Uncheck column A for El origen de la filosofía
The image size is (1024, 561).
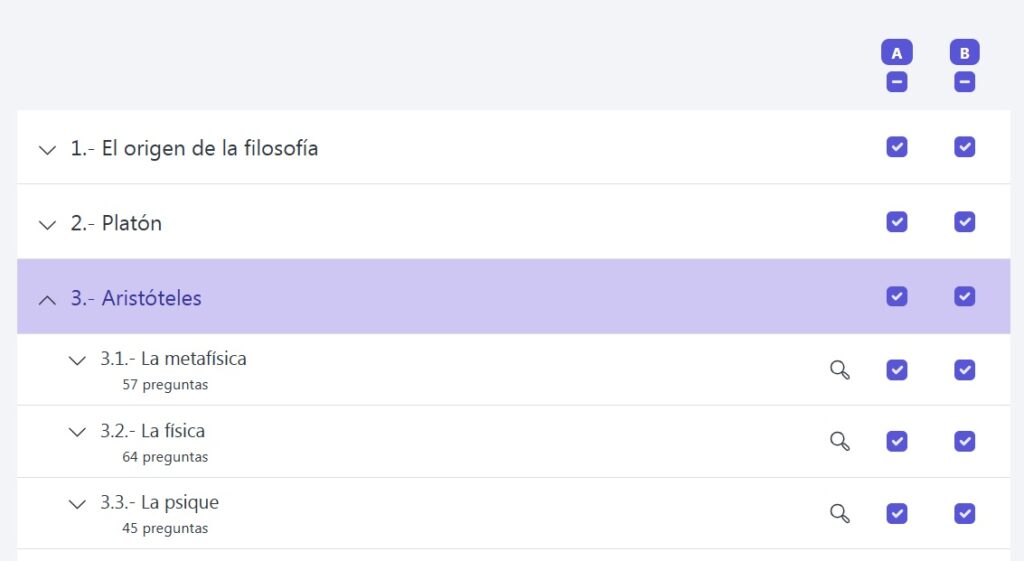tap(896, 147)
